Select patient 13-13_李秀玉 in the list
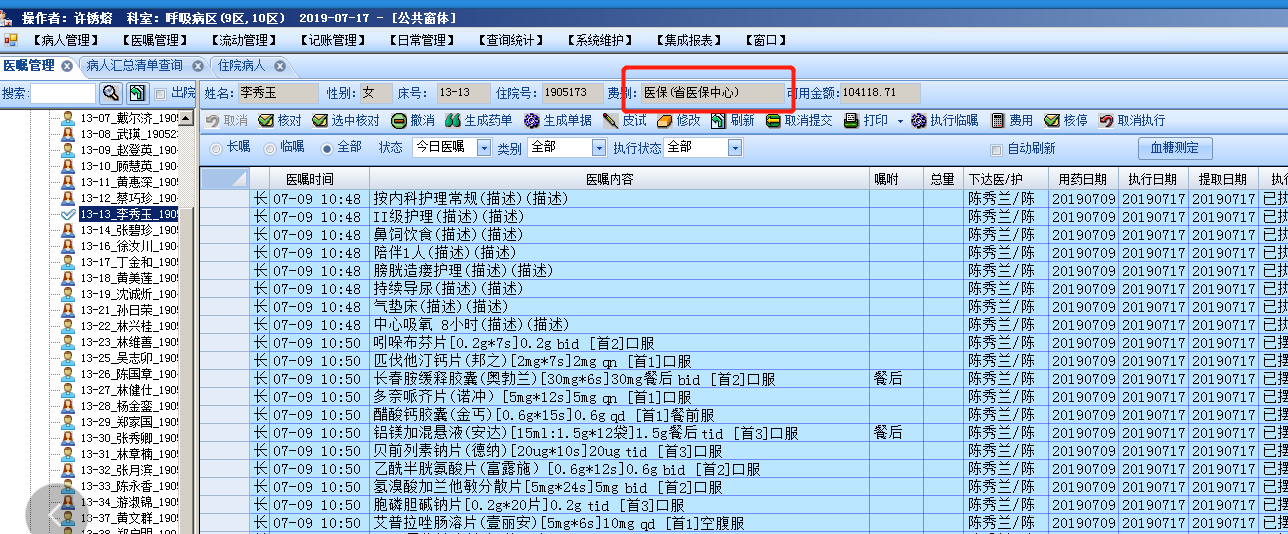Screen dimensions: 1288x534 (x=128, y=214)
